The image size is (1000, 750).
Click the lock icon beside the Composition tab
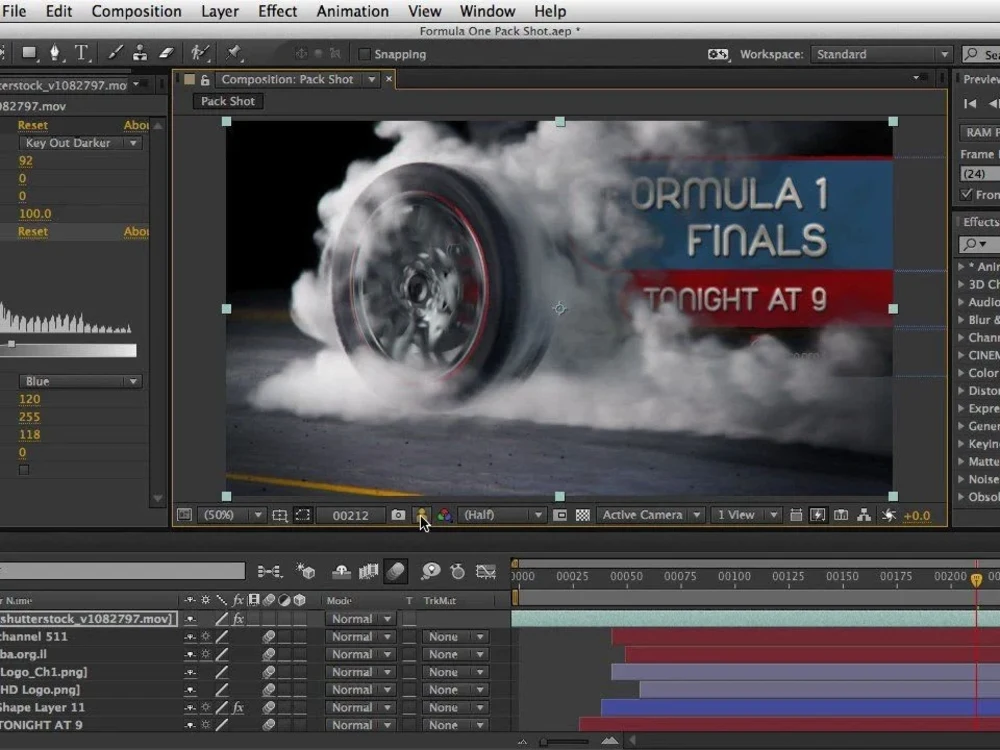tap(205, 80)
